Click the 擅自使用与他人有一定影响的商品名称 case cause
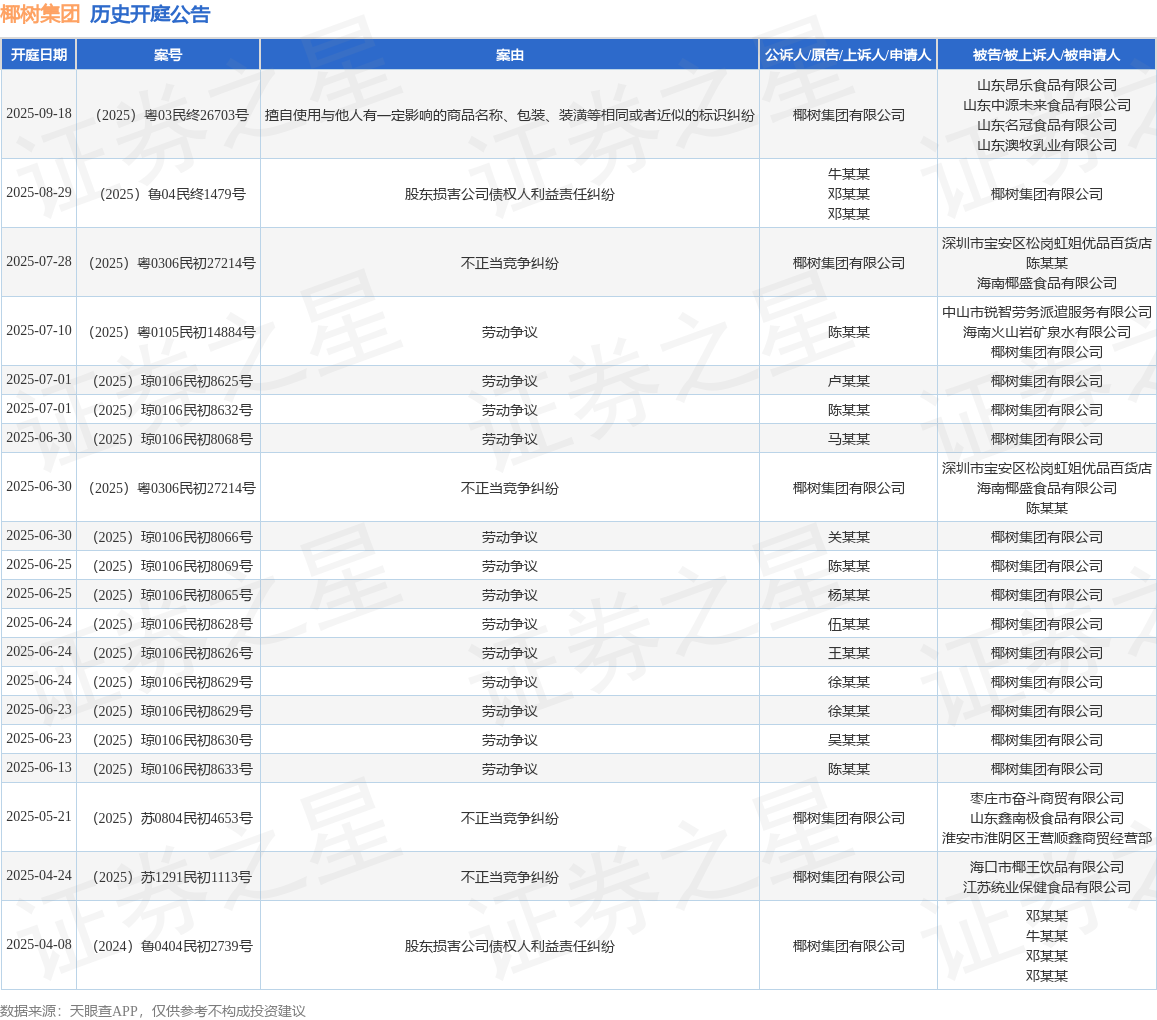Image resolution: width=1157 pixels, height=1020 pixels. coord(509,115)
